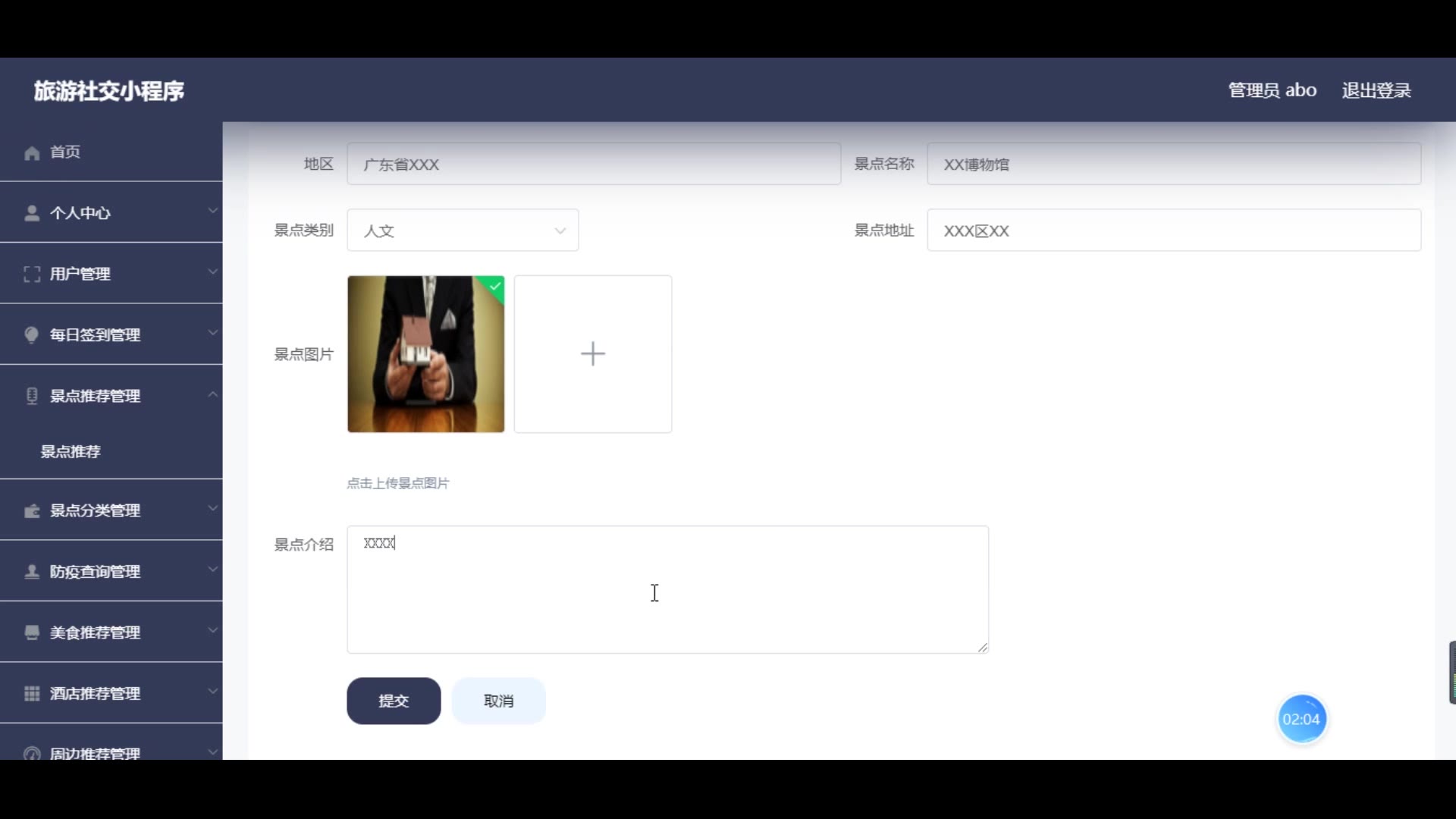Open the 景点类别 dropdown showing 人文
Screen dimensions: 1456x819
463,231
